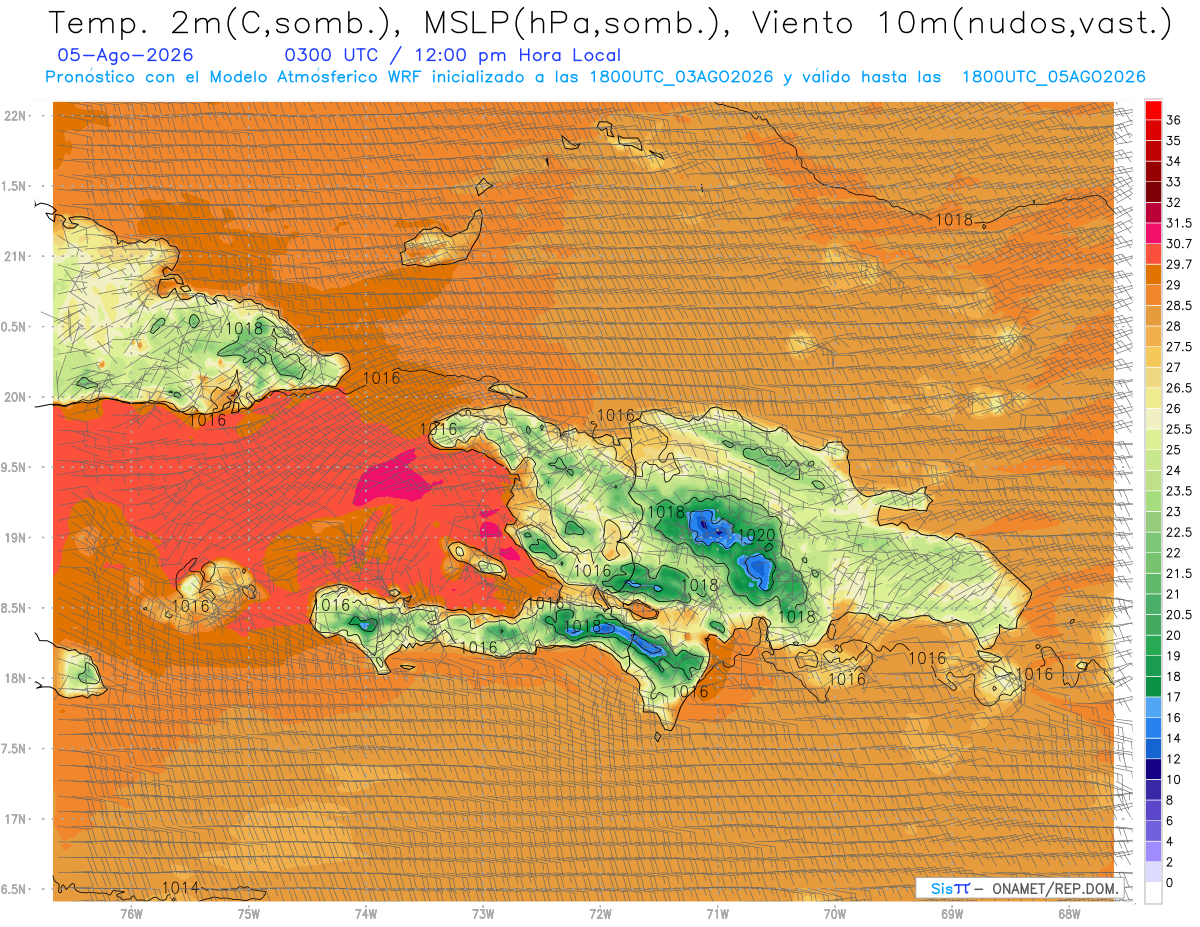Click the '70W' longitude axis label

pyautogui.click(x=835, y=914)
